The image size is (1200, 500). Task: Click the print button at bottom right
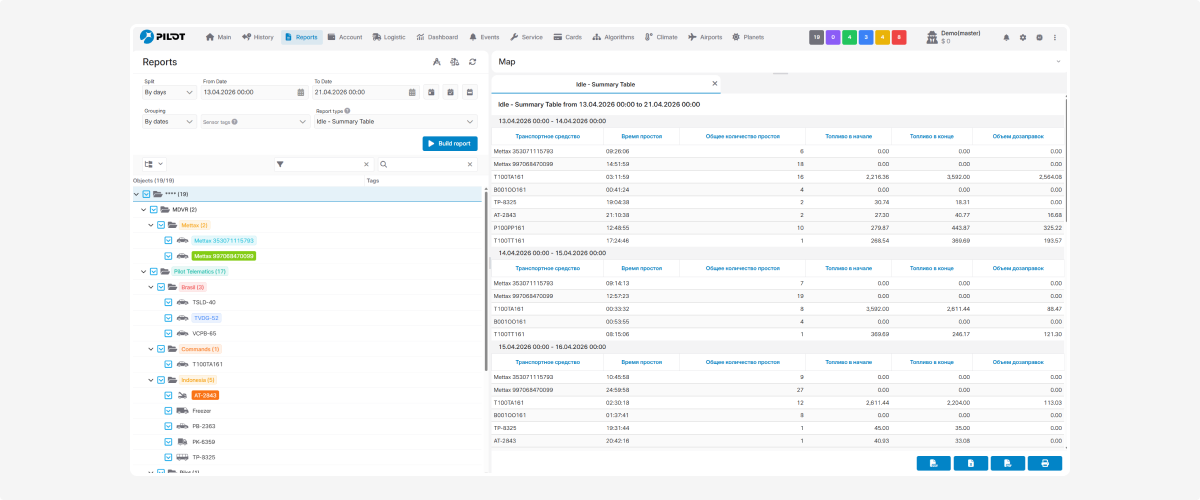pyautogui.click(x=1044, y=463)
